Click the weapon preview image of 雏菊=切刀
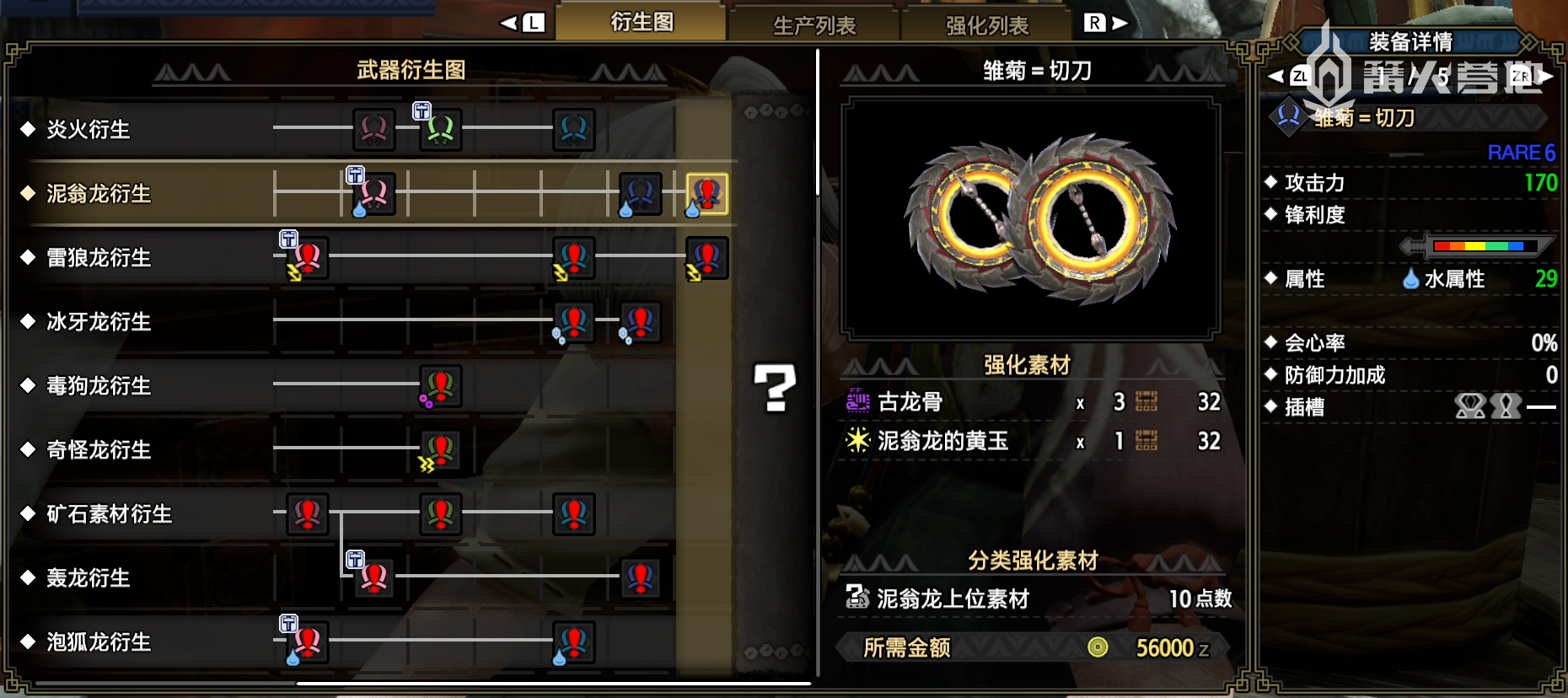 pos(1032,218)
